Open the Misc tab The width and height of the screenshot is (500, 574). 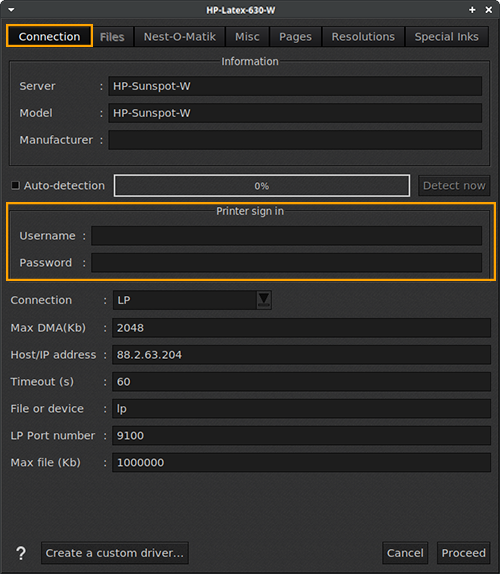247,37
